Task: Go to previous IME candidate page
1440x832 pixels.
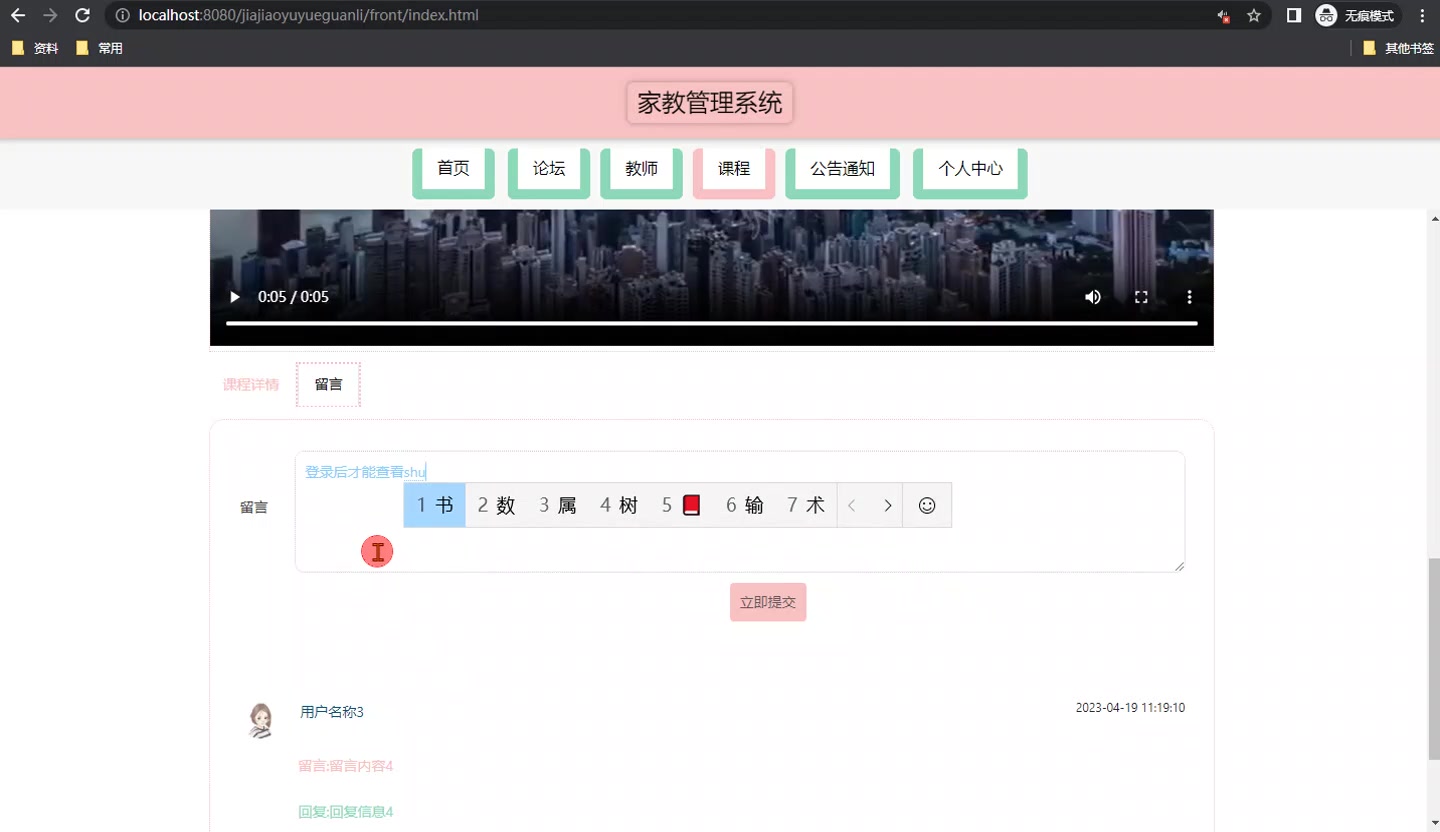Action: point(852,506)
